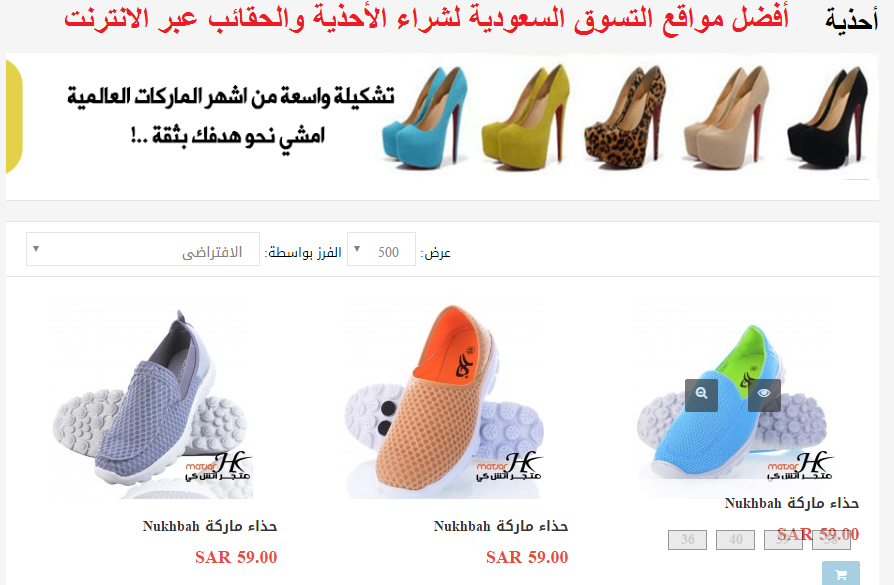The height and width of the screenshot is (585, 894).
Task: Open the display count dropdown showing 500
Action: click(x=381, y=249)
